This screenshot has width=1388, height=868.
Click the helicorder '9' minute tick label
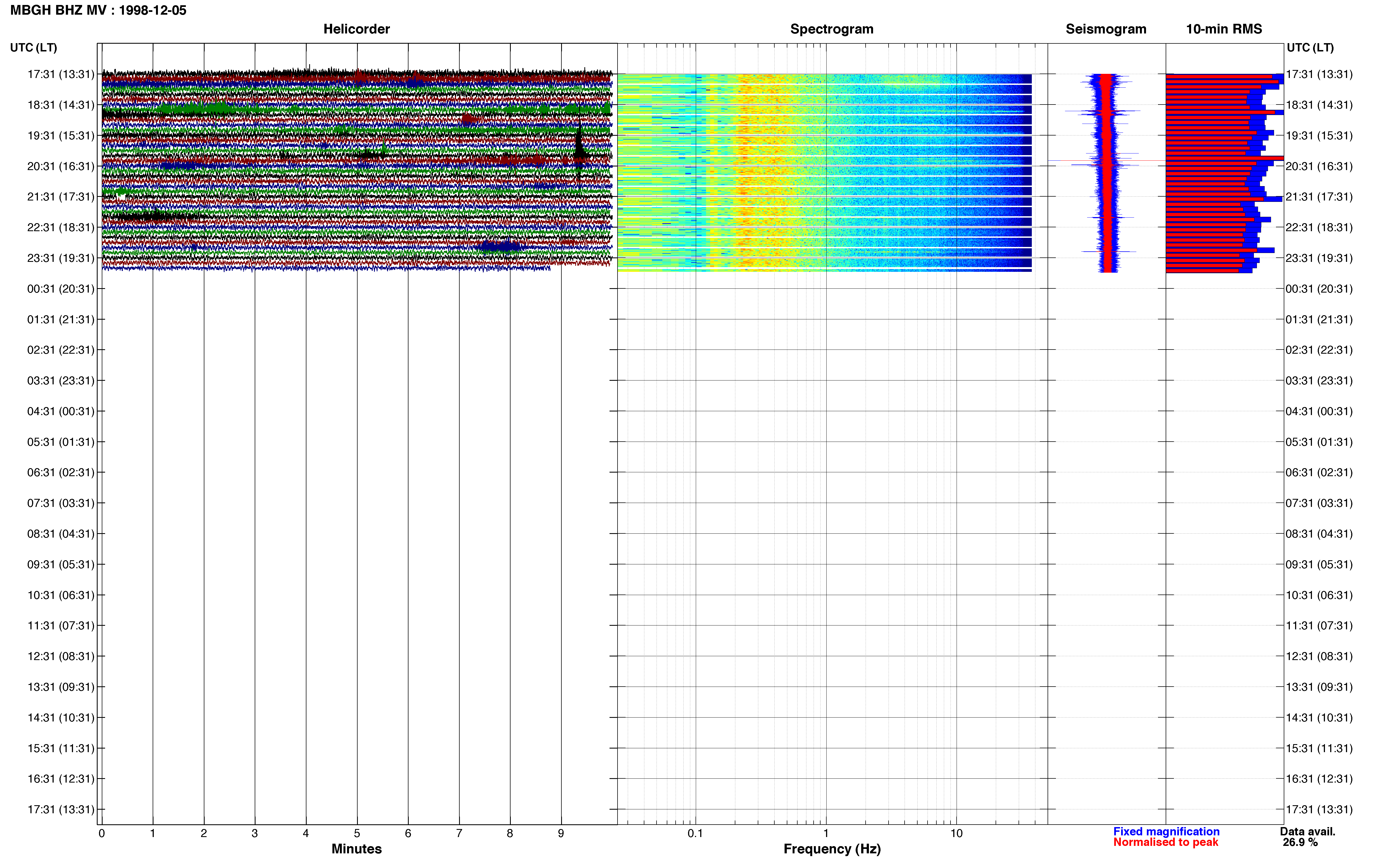pos(561,833)
